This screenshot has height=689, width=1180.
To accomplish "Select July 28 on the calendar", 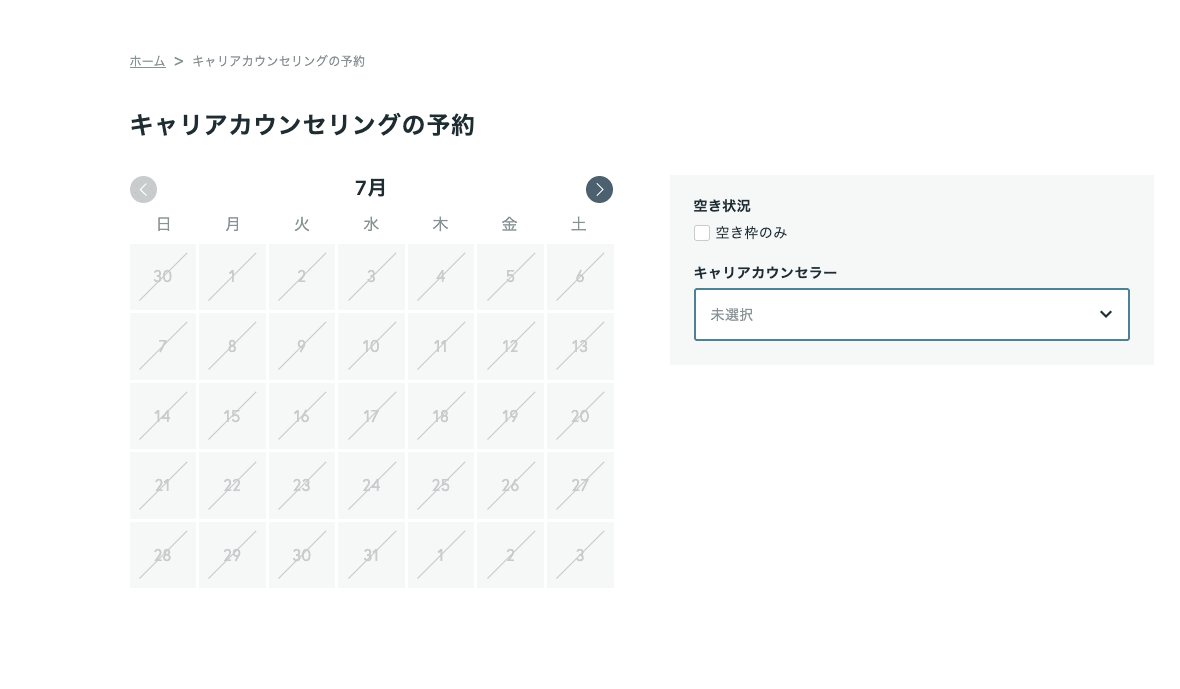I will (x=163, y=555).
